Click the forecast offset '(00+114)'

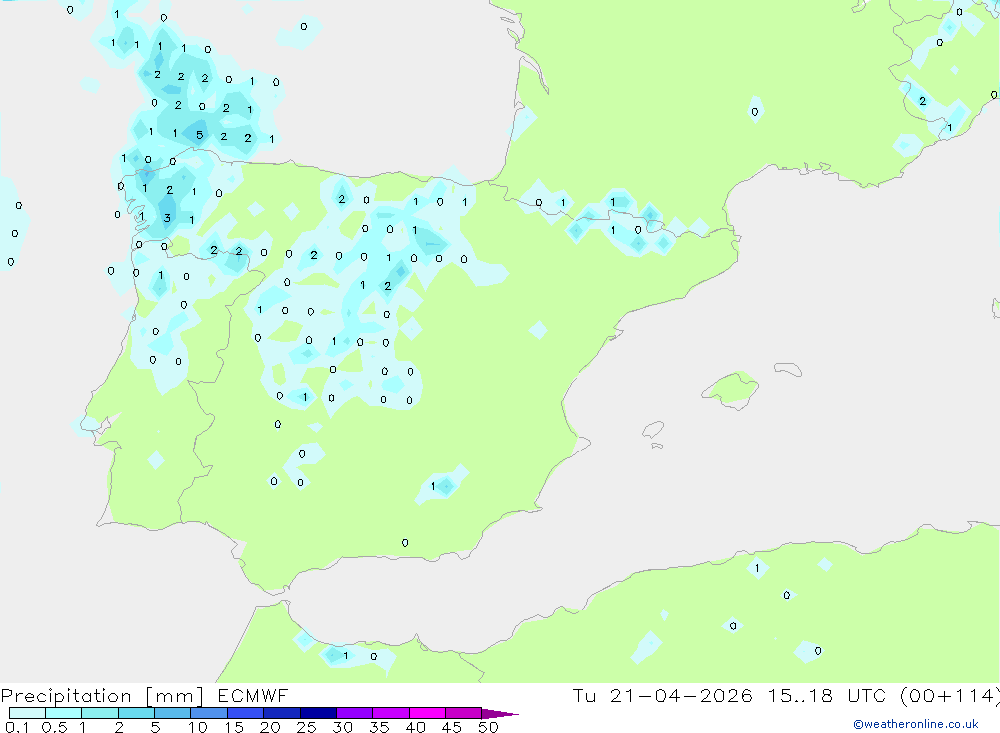pos(952,696)
